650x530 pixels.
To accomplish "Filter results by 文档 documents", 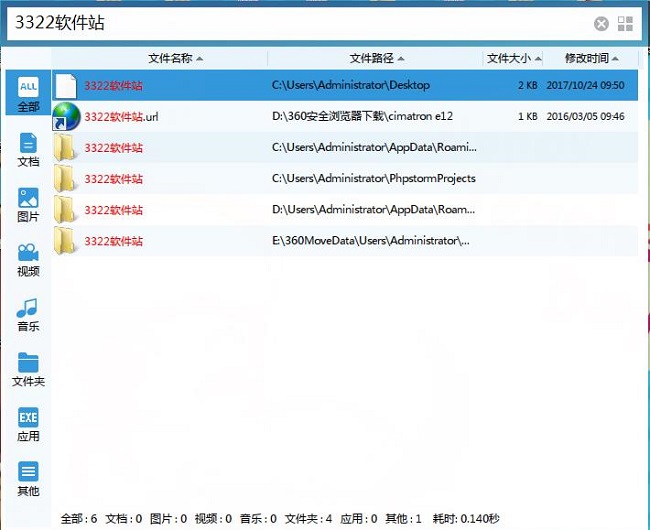I will pyautogui.click(x=28, y=150).
